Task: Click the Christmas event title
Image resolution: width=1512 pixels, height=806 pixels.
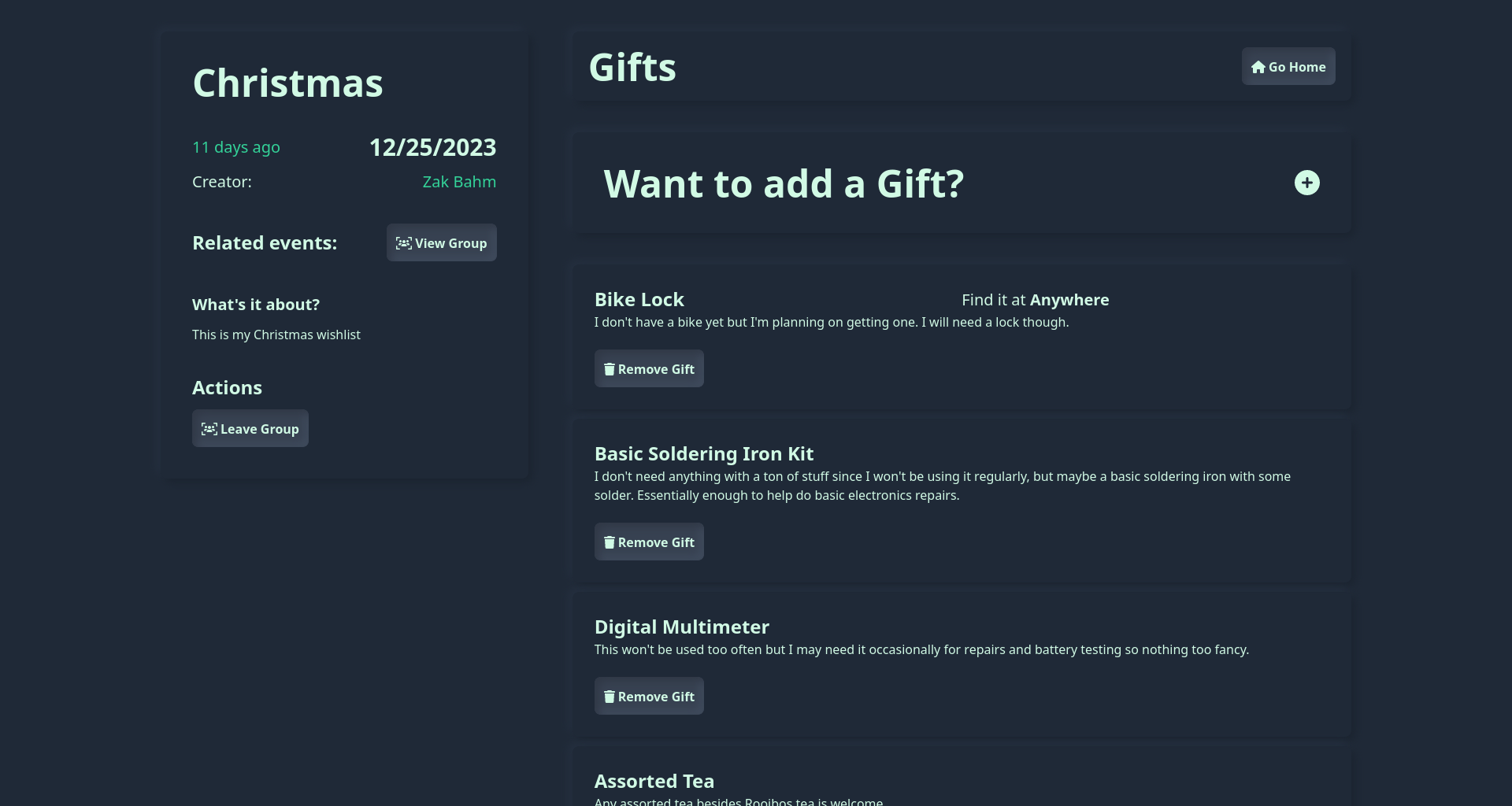Action: [x=287, y=83]
